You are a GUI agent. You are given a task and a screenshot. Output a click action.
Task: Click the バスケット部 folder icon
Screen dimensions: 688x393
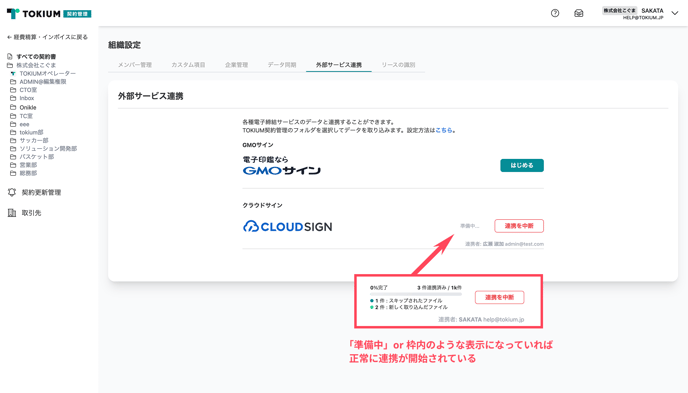tap(13, 157)
